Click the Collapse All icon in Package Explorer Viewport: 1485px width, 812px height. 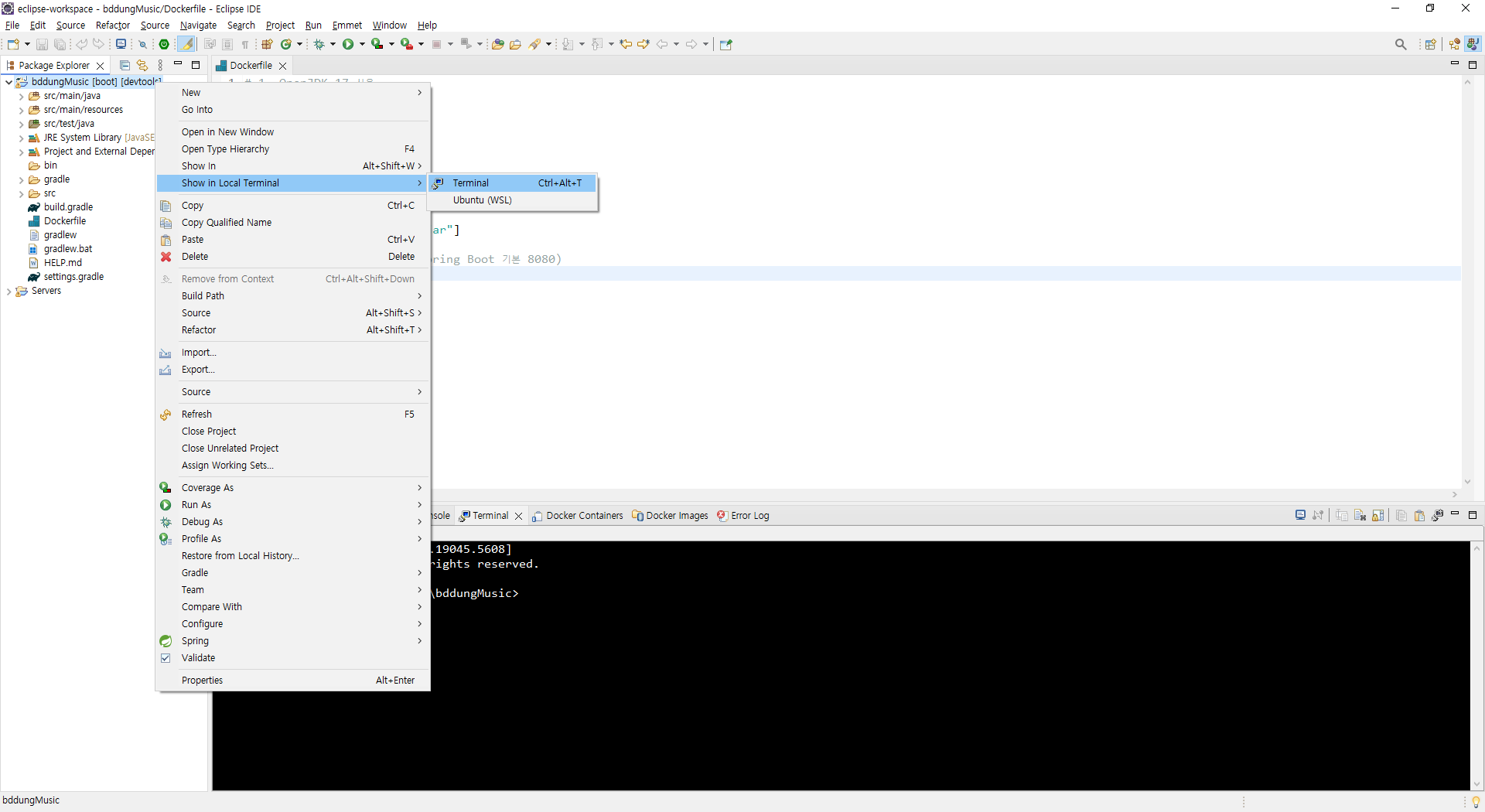pos(125,65)
